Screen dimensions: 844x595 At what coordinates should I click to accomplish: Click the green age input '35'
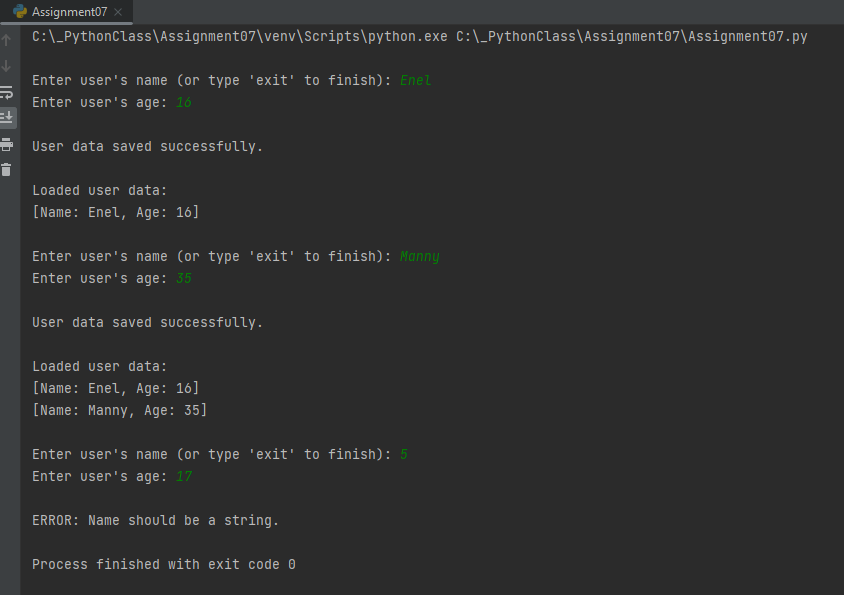[184, 278]
